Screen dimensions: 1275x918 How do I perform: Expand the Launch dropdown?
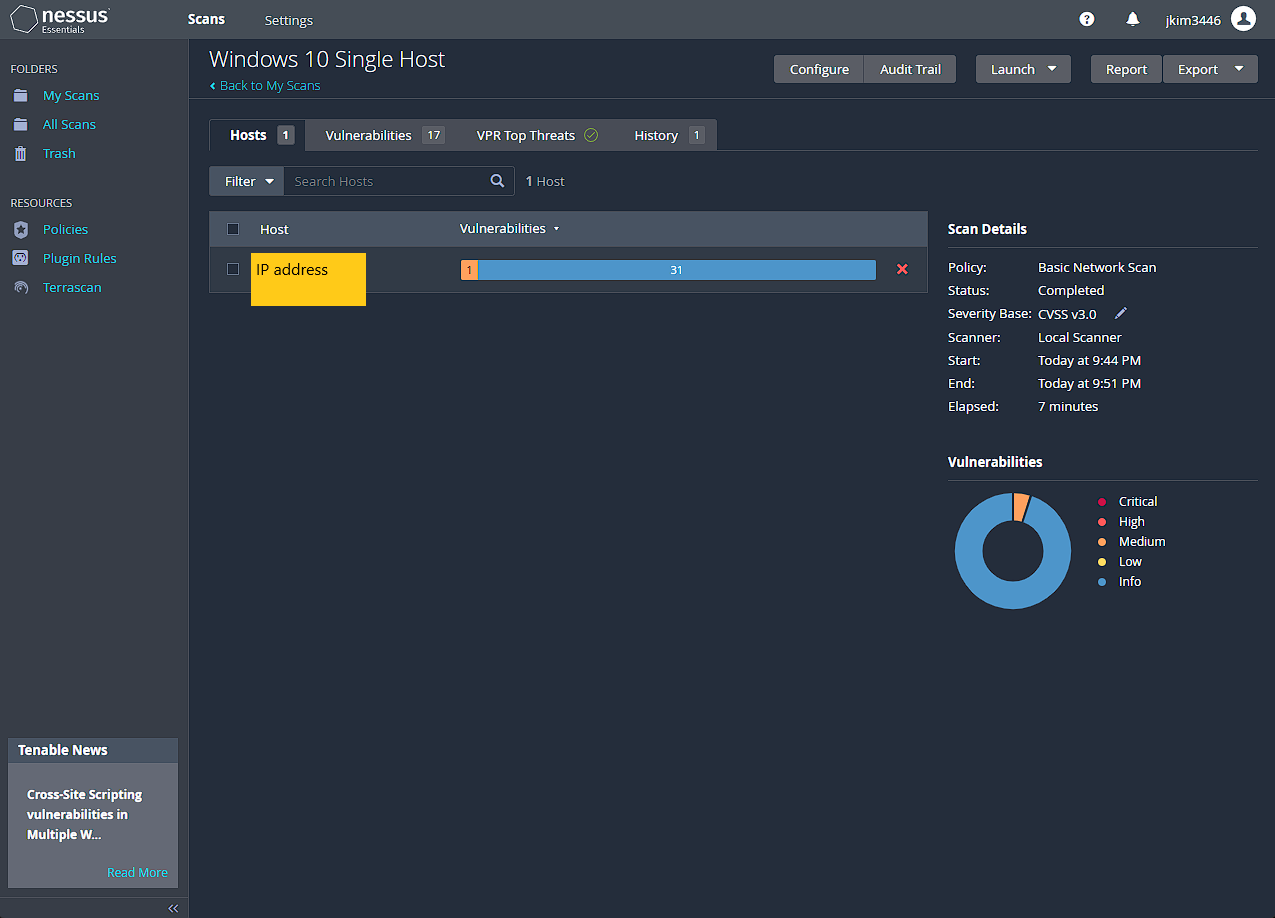click(x=1023, y=69)
